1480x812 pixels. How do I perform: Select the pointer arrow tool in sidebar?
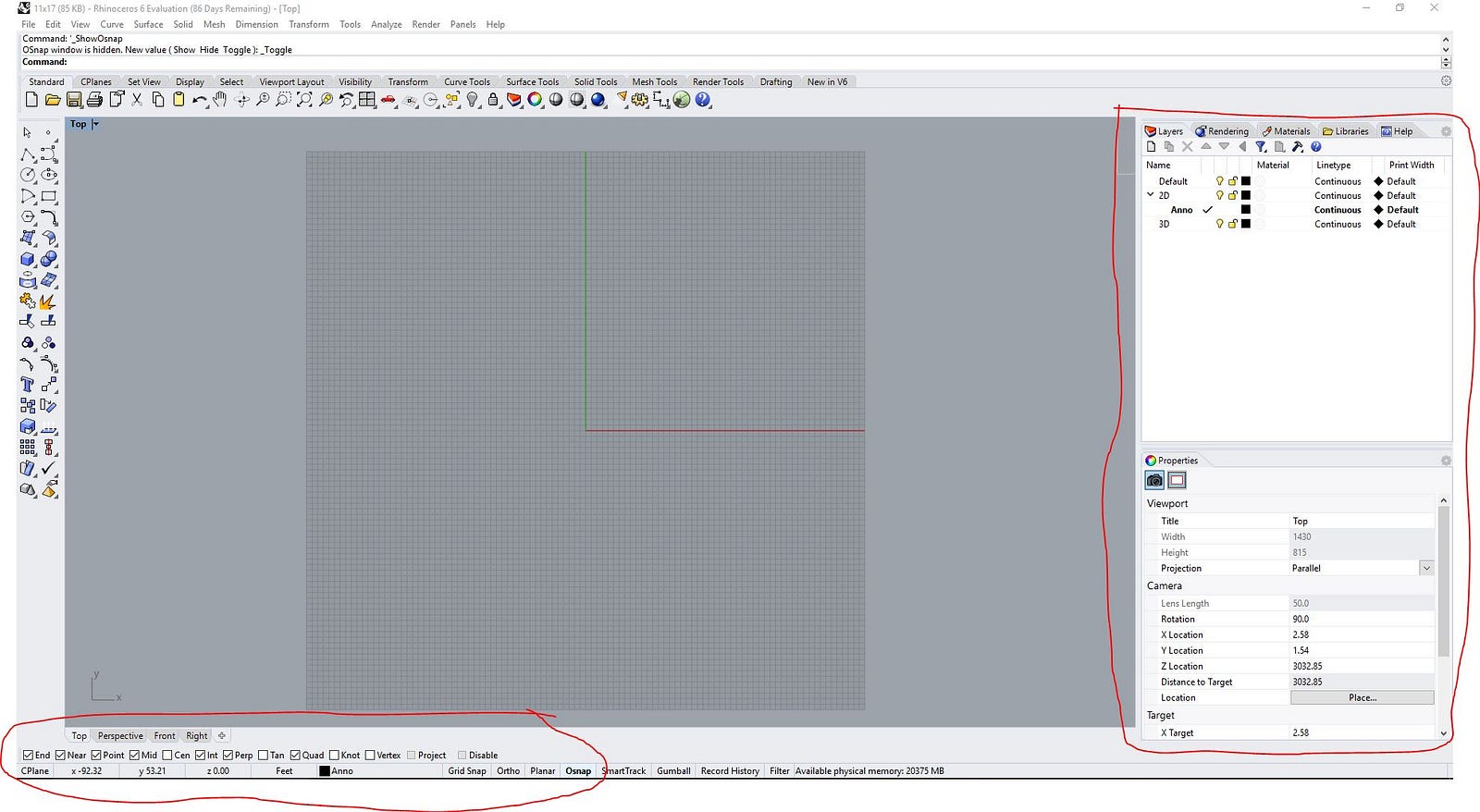(28, 132)
